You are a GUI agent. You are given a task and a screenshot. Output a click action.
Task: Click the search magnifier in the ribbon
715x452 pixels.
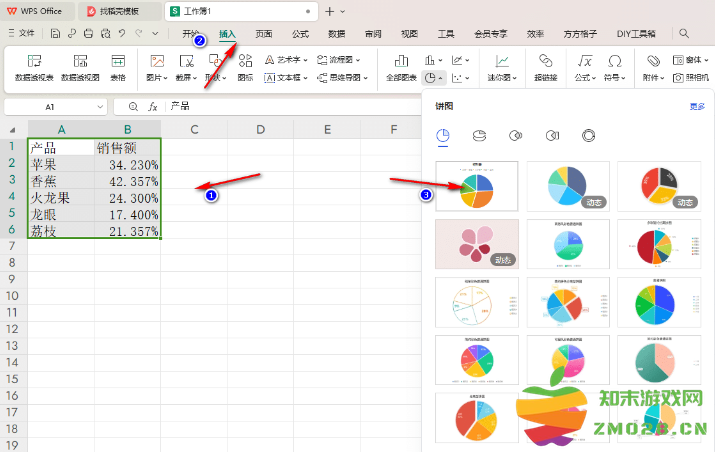[684, 33]
